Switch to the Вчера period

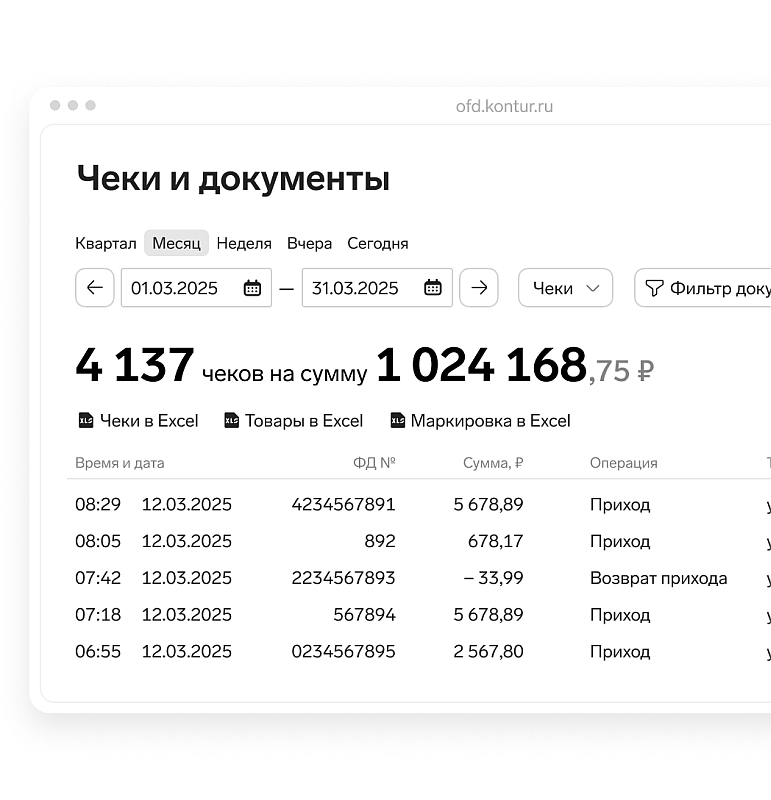point(309,243)
